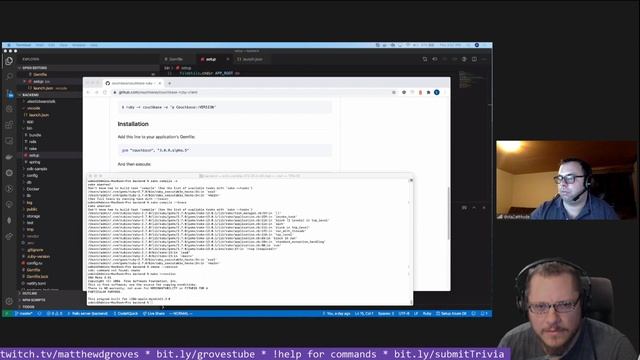Open the rails file in the bin folder
Image resolution: width=640 pixels, height=360 pixels.
(x=33, y=142)
